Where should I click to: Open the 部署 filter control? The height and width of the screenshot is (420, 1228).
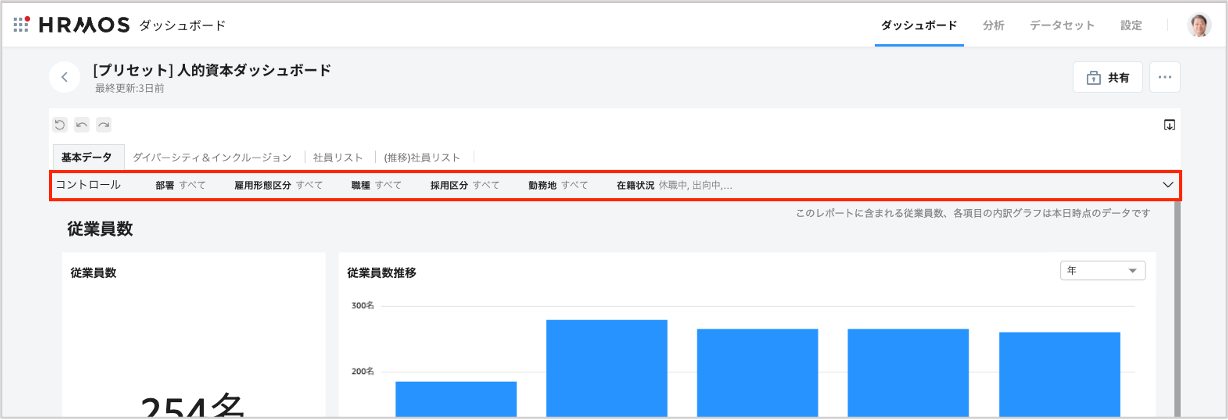[x=180, y=185]
